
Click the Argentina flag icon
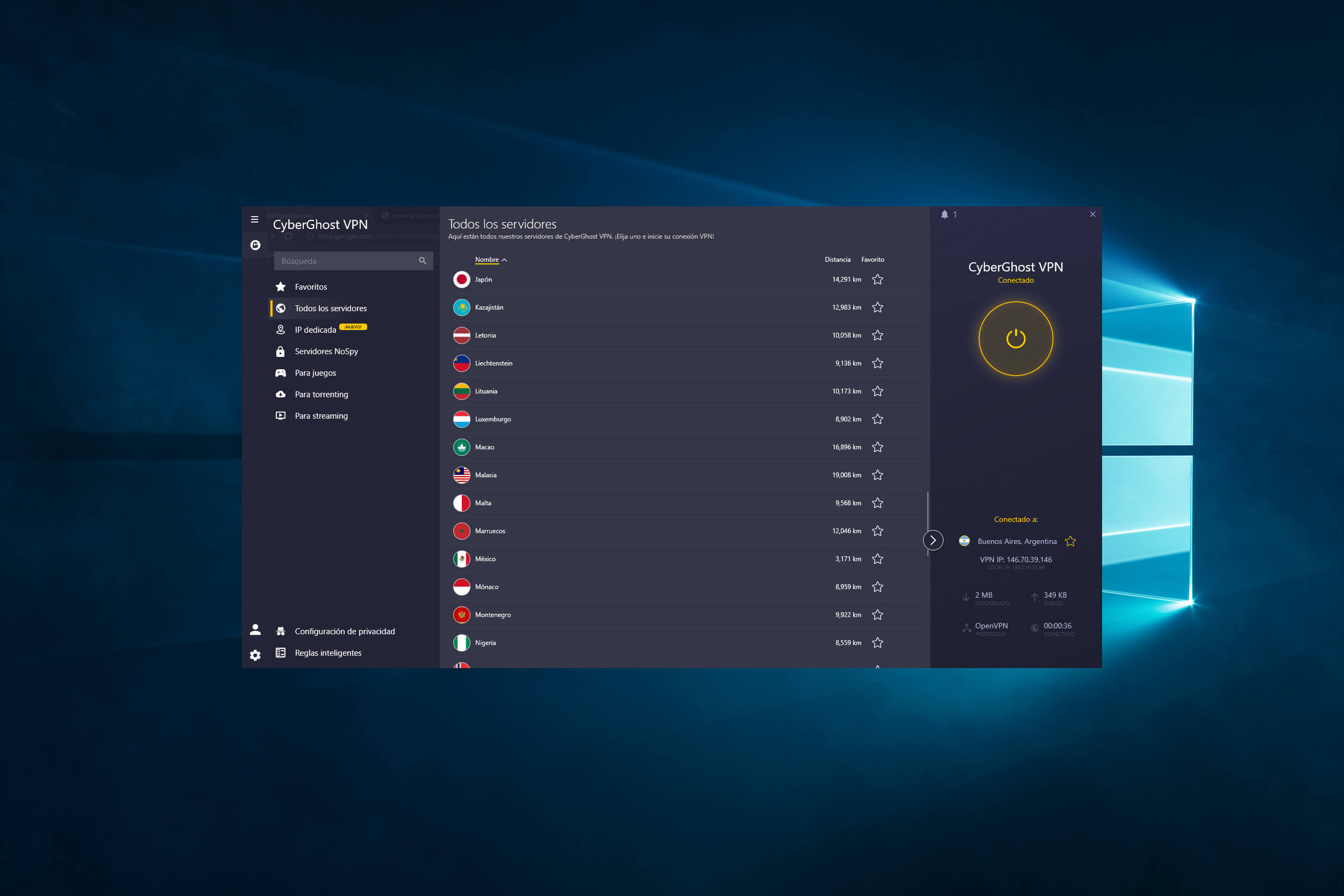964,541
